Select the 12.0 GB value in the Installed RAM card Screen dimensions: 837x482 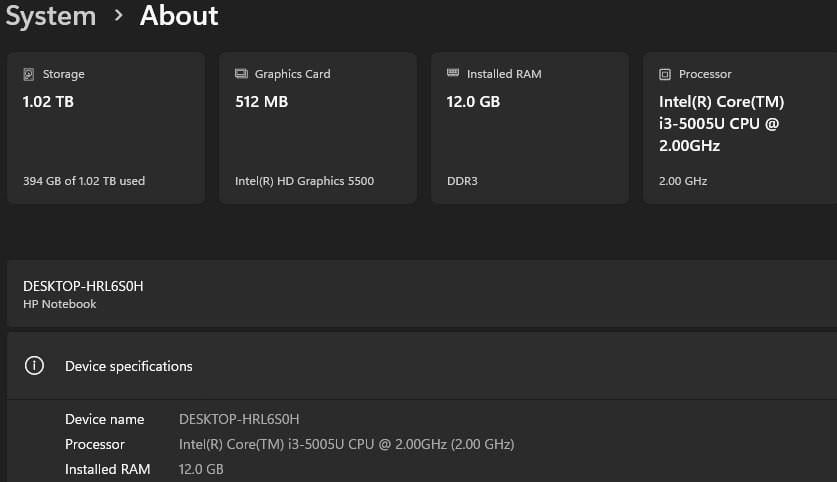[x=473, y=102]
